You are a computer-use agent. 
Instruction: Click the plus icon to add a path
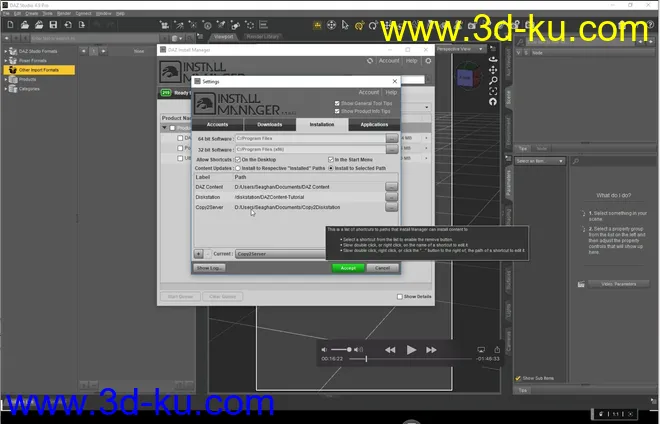click(198, 254)
